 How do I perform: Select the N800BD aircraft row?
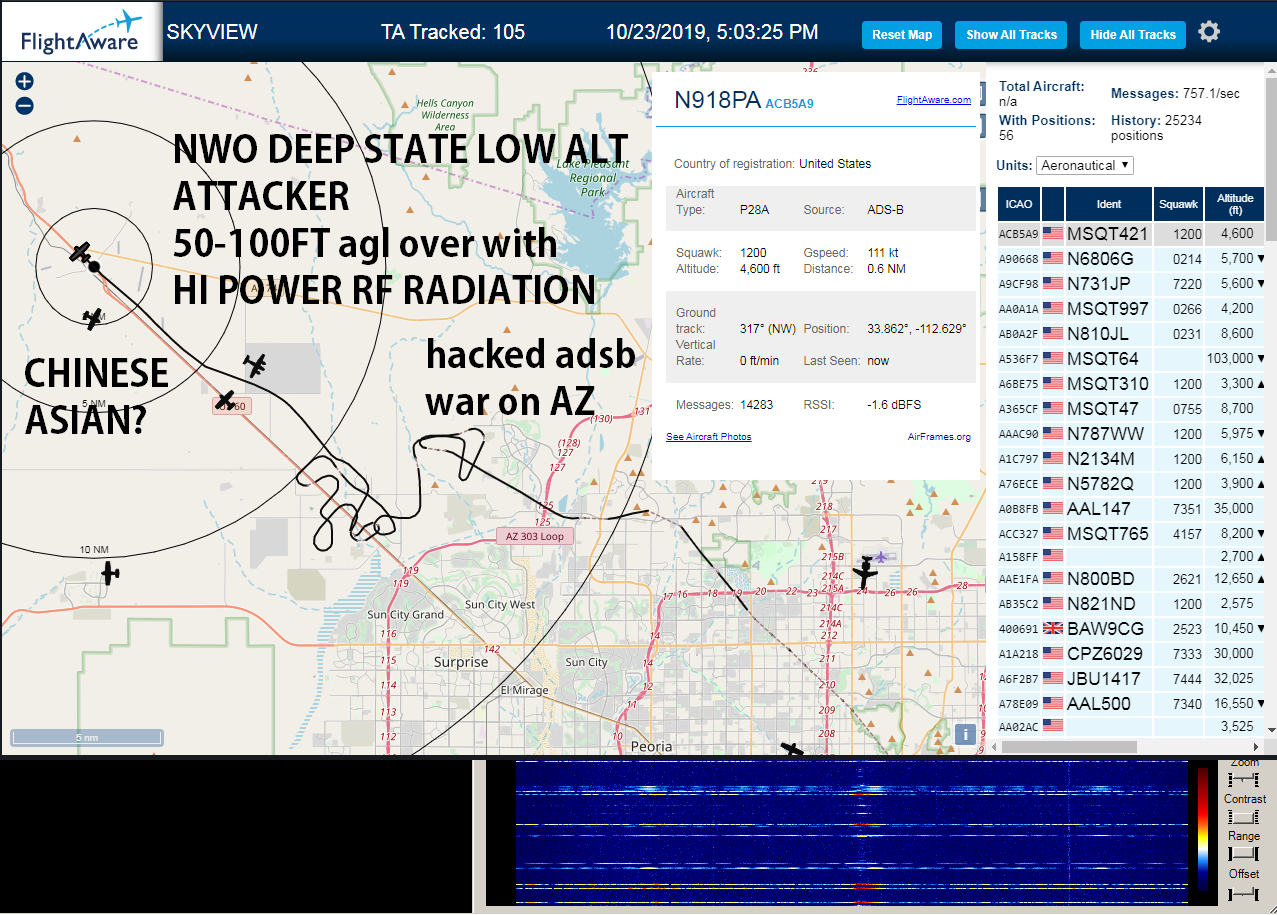[x=1131, y=579]
